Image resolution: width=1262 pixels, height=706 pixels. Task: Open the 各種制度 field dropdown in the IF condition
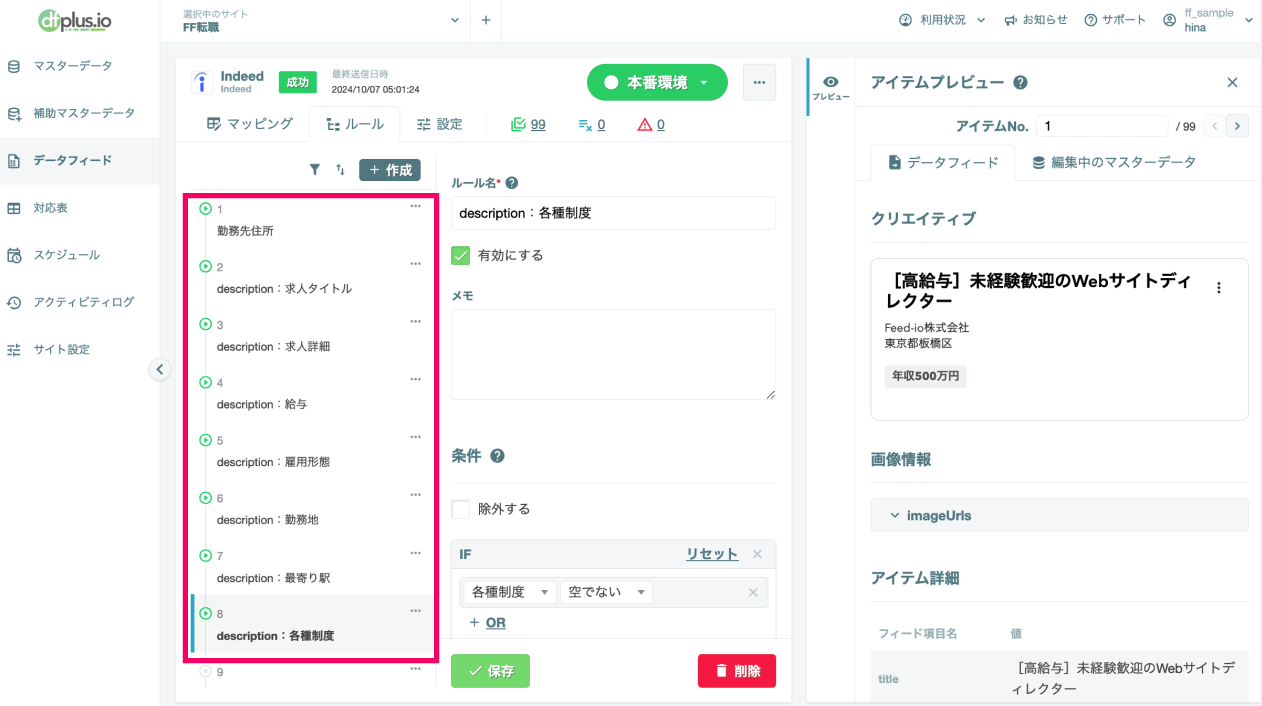(510, 592)
